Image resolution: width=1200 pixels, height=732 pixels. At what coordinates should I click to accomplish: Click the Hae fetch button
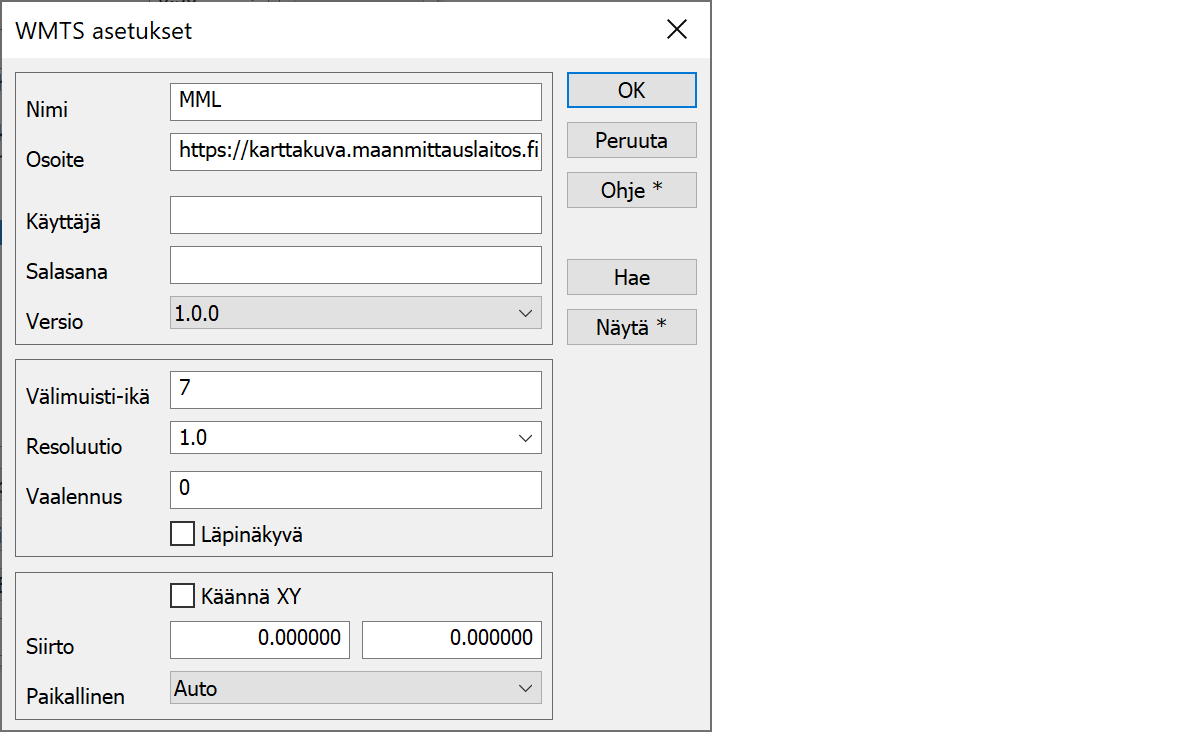click(631, 277)
